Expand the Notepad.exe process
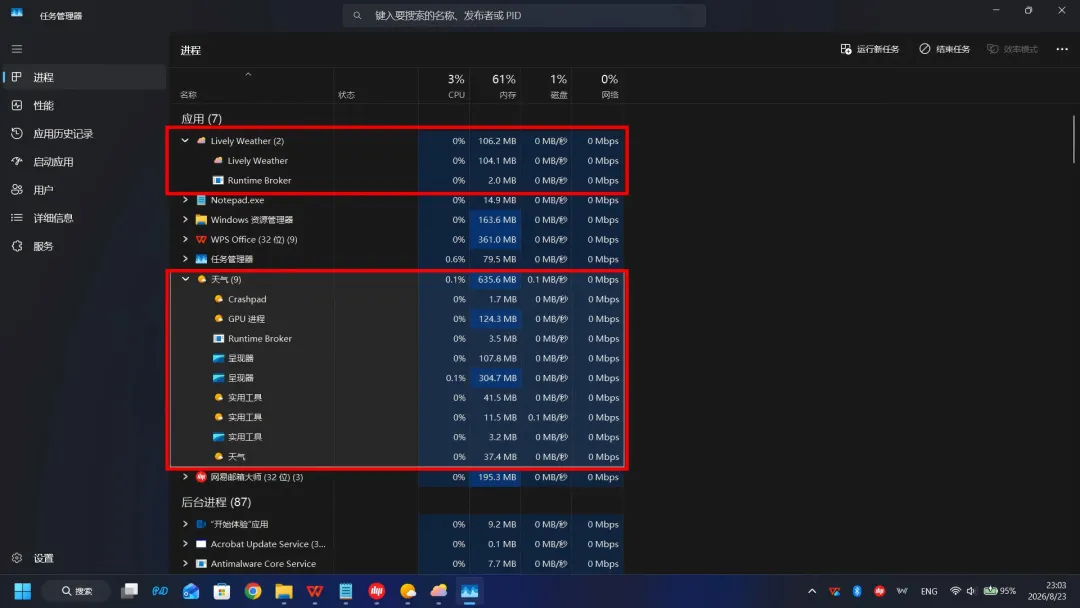The width and height of the screenshot is (1080, 608). [185, 200]
